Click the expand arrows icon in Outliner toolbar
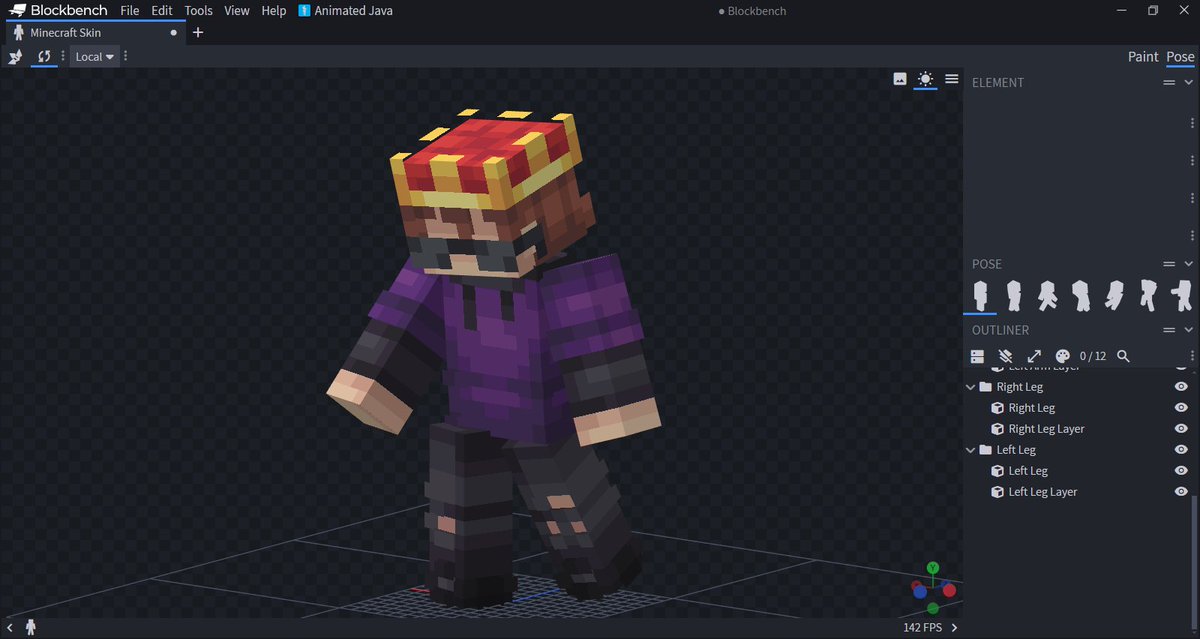Image resolution: width=1200 pixels, height=639 pixels. (1034, 356)
